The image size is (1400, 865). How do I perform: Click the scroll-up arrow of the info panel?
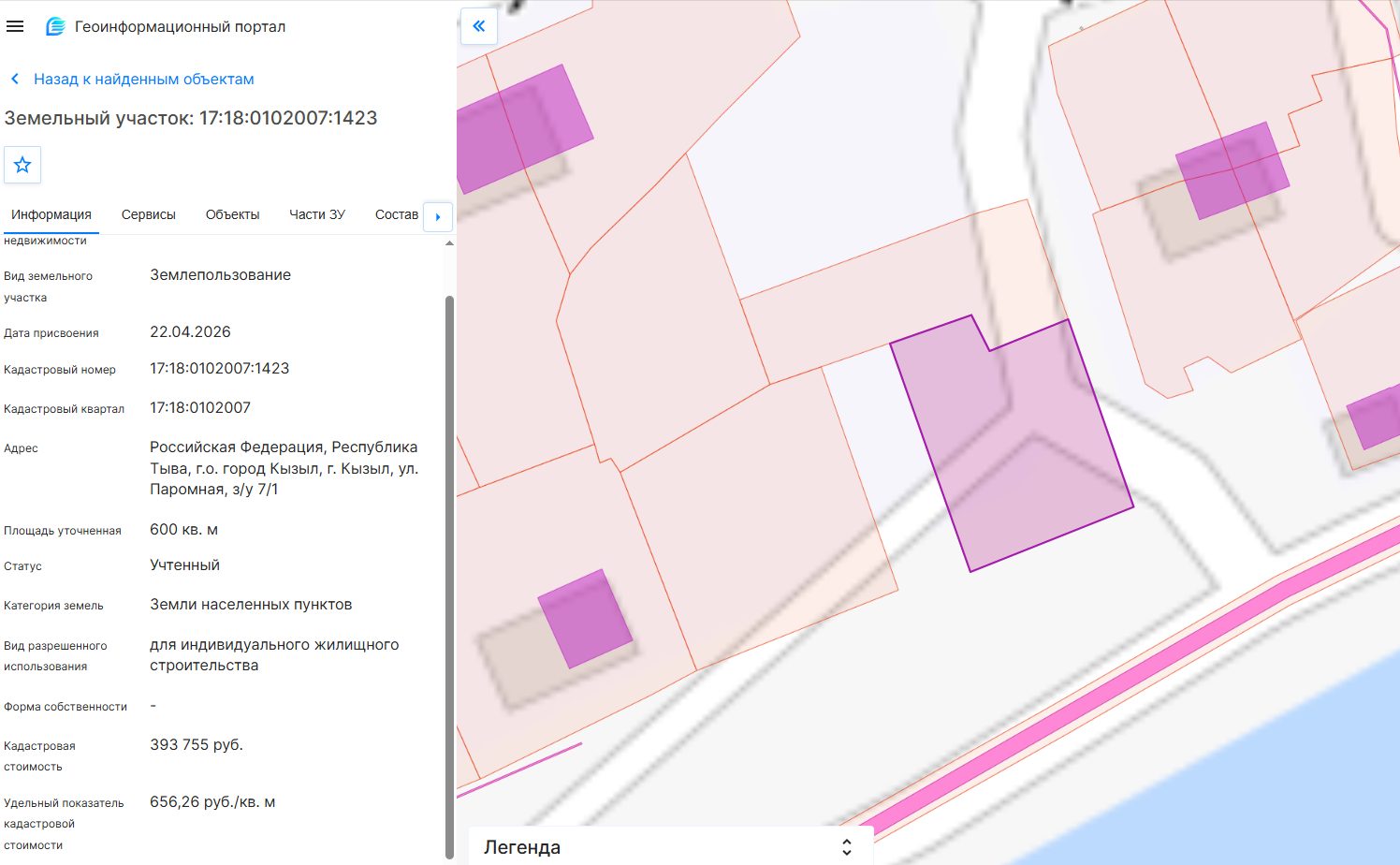tap(449, 243)
